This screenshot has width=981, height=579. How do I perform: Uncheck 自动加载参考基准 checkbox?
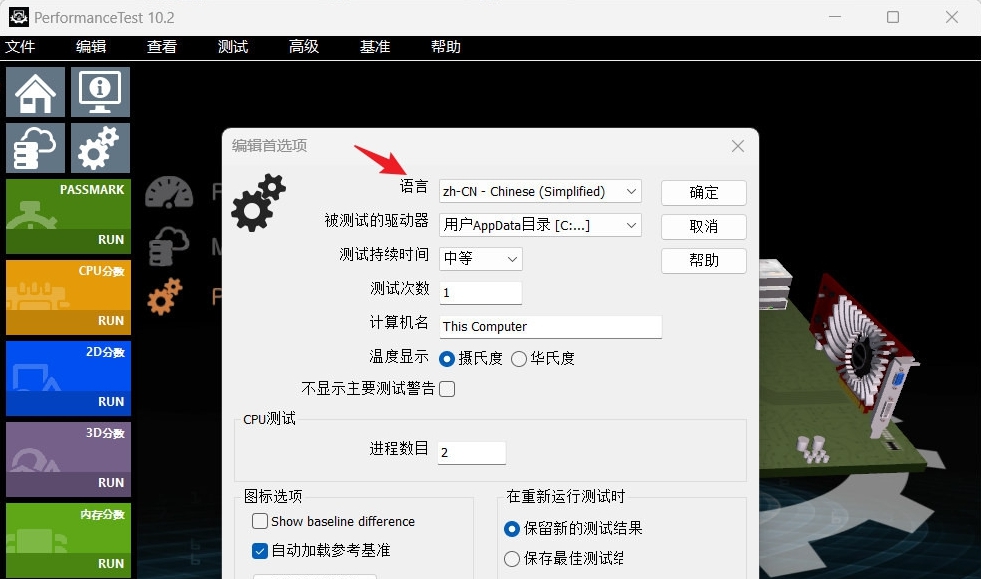[260, 550]
